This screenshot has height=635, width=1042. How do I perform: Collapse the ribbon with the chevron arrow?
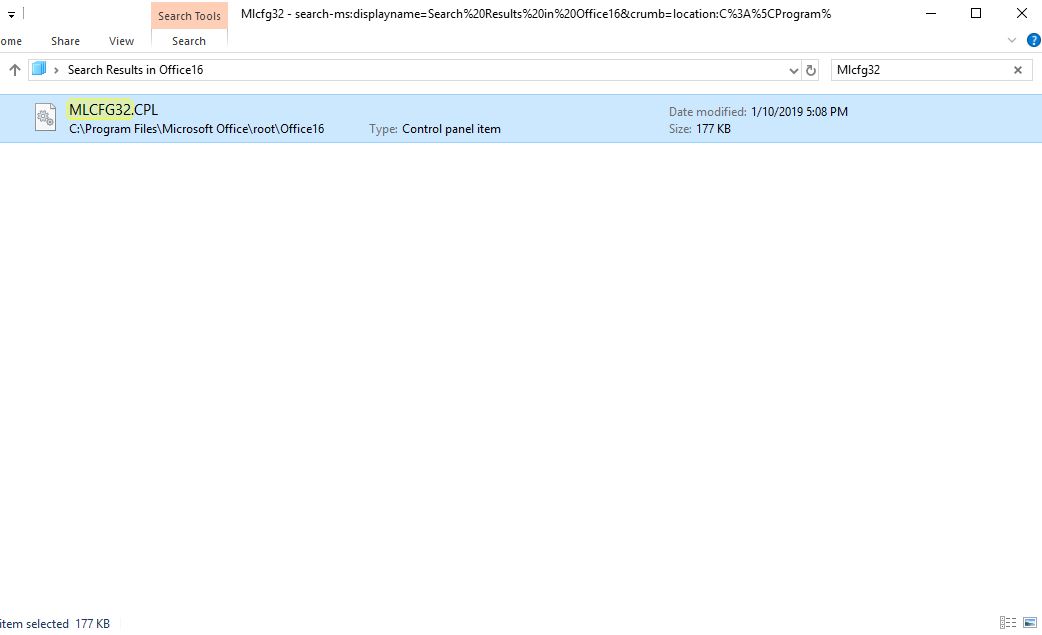coord(1010,40)
